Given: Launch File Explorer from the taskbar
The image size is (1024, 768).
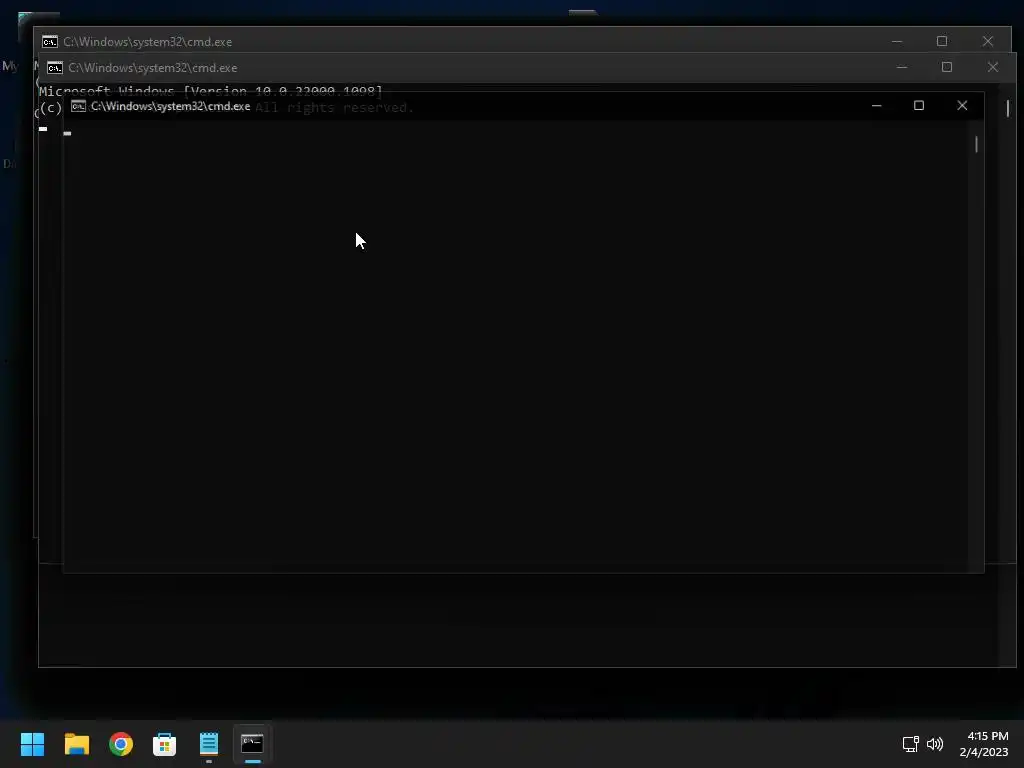Looking at the screenshot, I should pos(76,744).
